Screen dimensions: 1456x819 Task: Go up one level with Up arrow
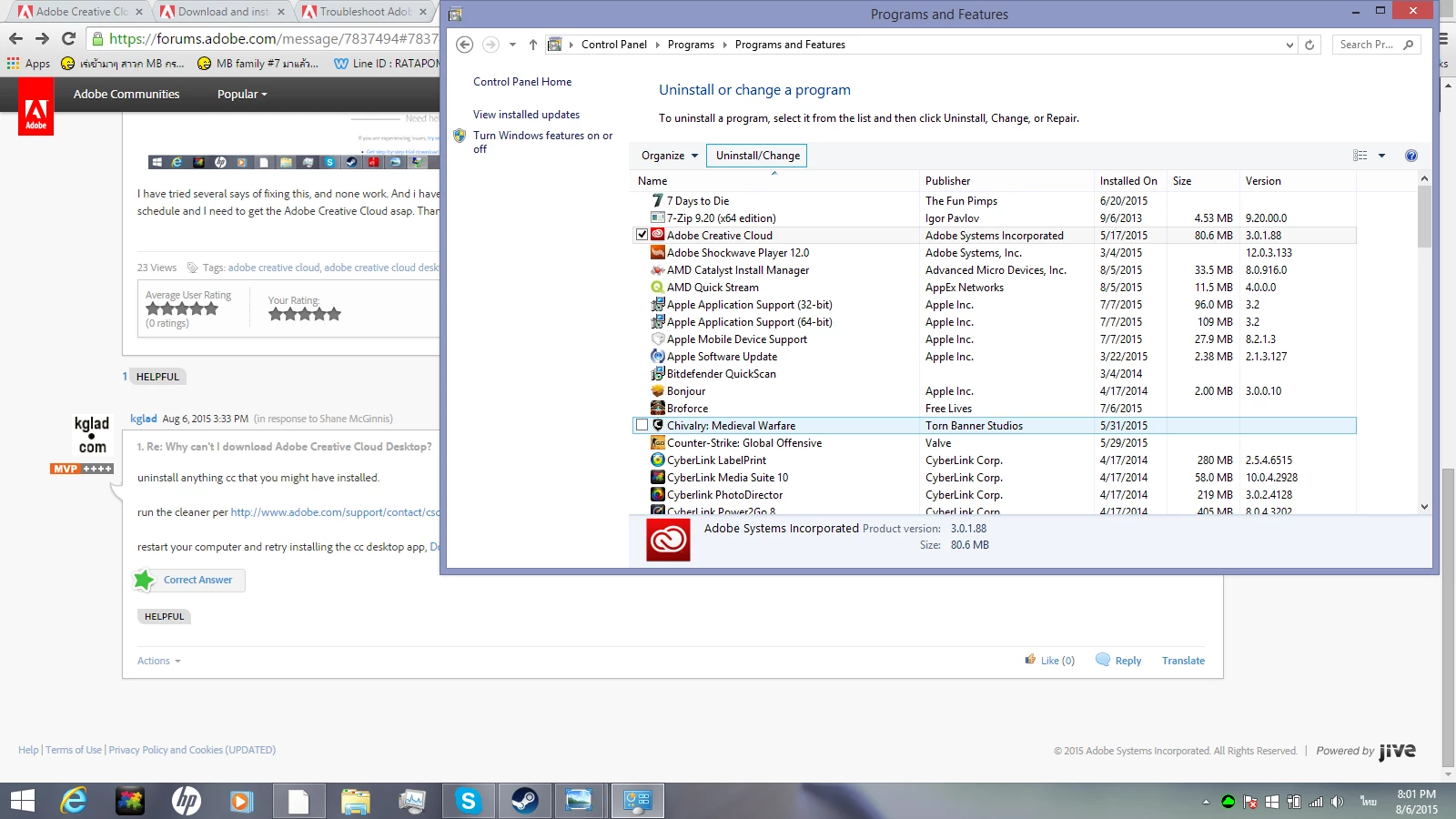click(x=533, y=45)
